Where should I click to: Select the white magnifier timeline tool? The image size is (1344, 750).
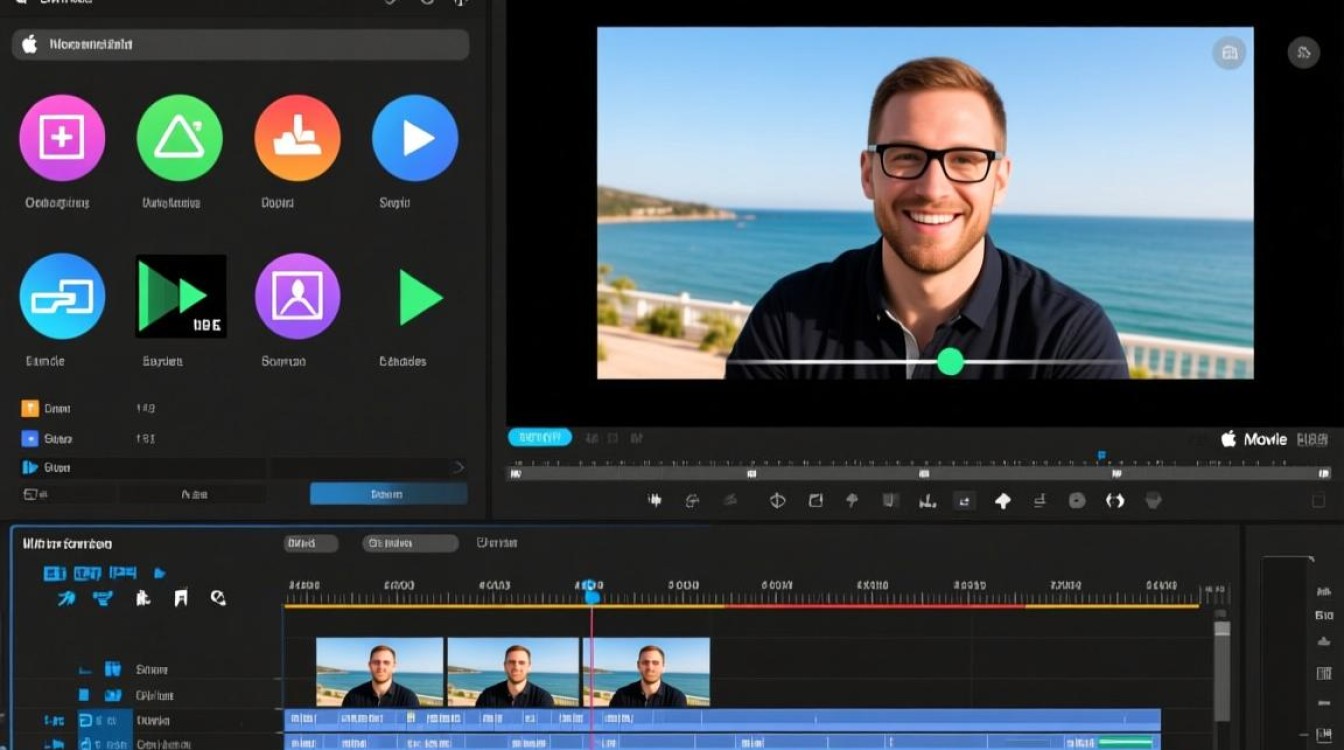[218, 599]
